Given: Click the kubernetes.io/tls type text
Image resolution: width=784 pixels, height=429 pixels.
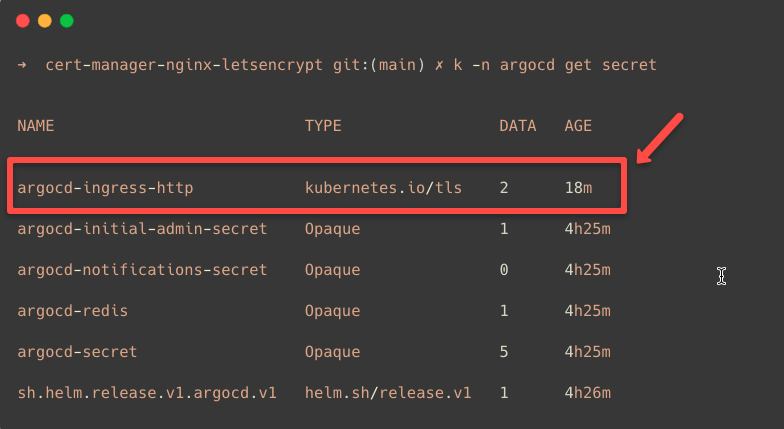Looking at the screenshot, I should pos(383,187).
